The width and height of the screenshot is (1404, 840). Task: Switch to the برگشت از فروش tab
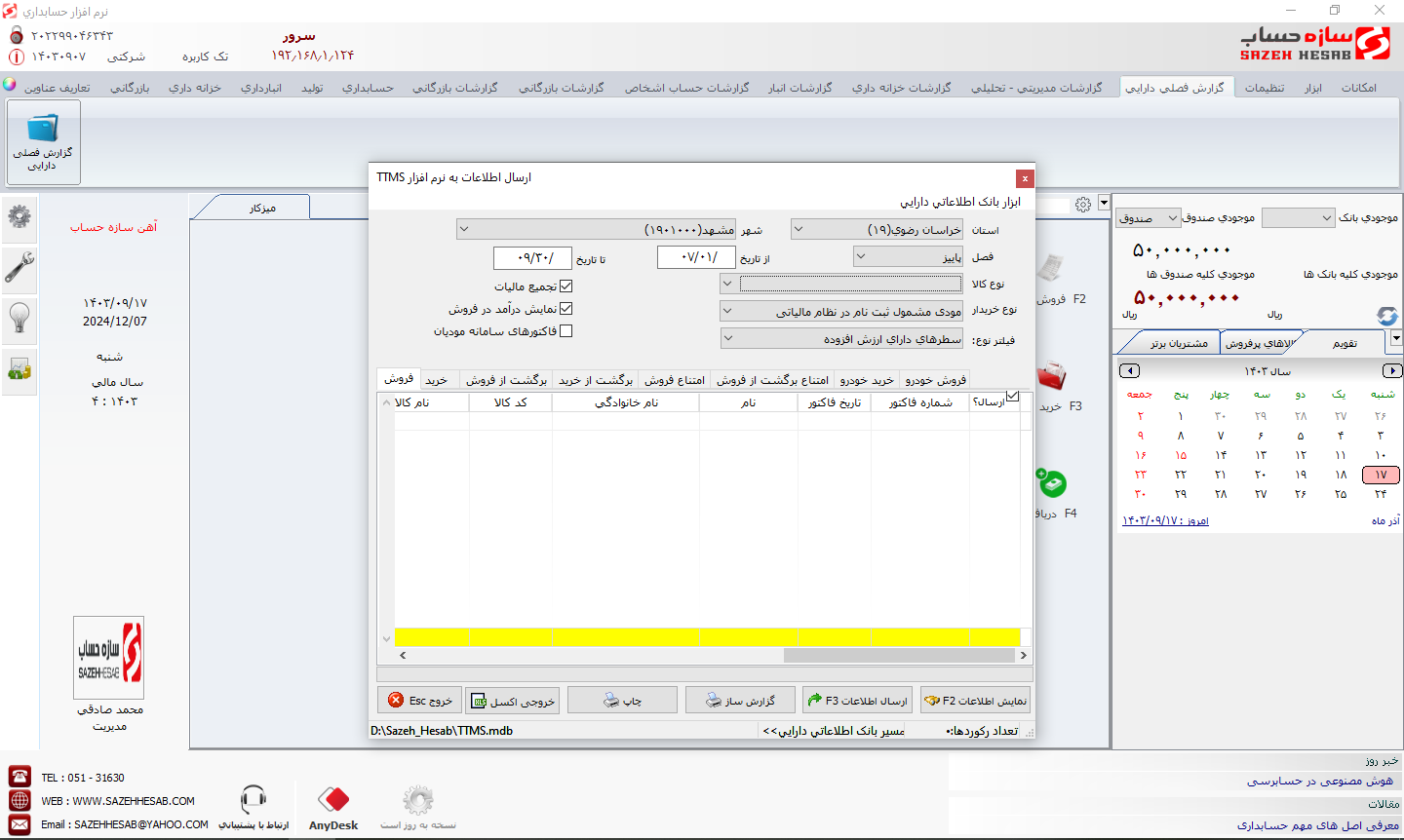point(506,380)
